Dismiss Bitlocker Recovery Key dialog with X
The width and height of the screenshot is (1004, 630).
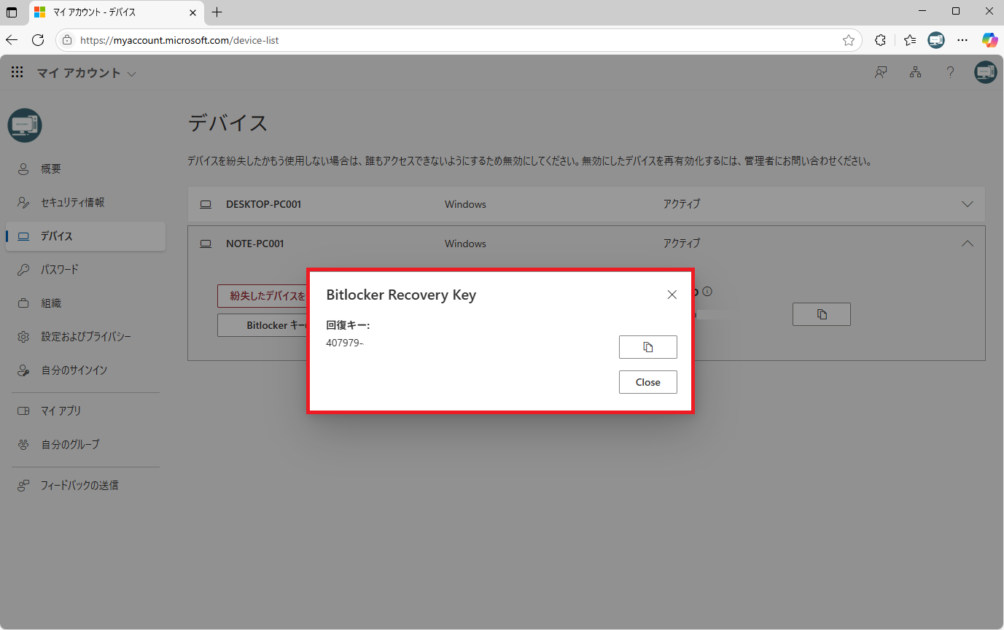(x=672, y=295)
